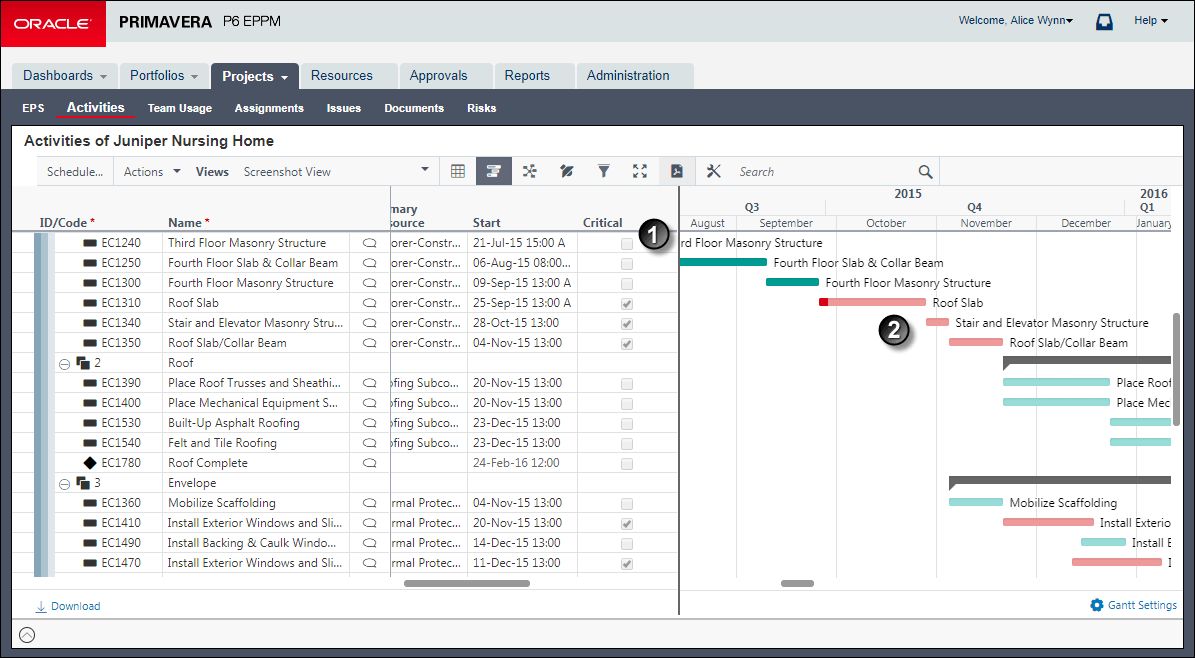This screenshot has width=1195, height=658.
Task: Click the WBS icon for Envelope group
Action: point(83,483)
